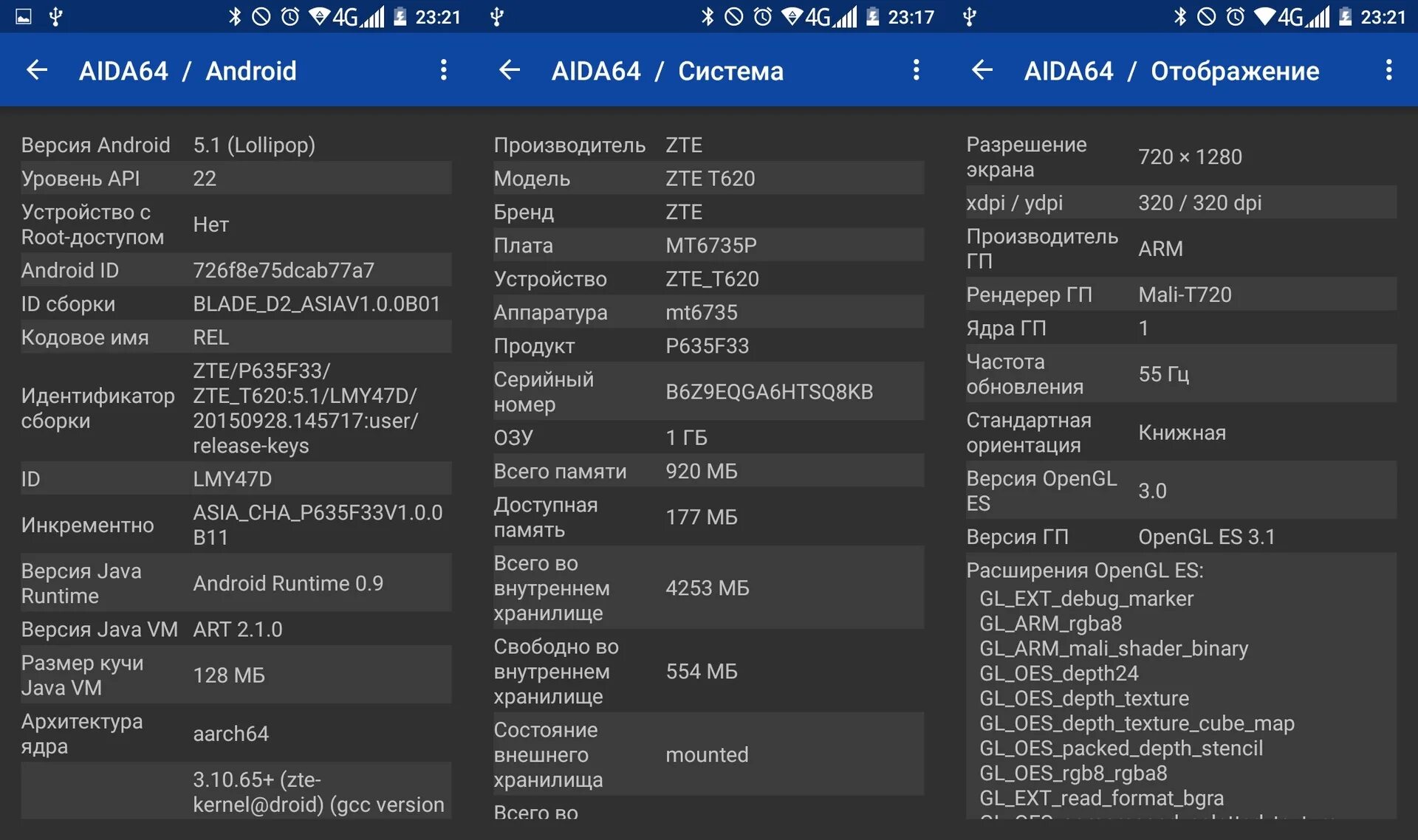Tap the GL_ARM_mali_shader_binary extension
Screen dimensions: 1418x840
1114,648
